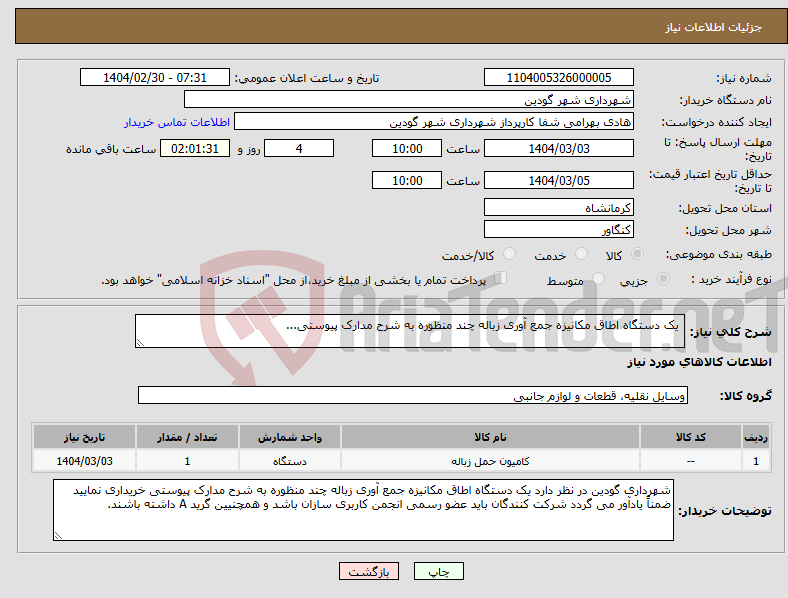The width and height of the screenshot is (788, 598).
Task: Click توضیحات خریدار notes textarea
Action: 363,510
